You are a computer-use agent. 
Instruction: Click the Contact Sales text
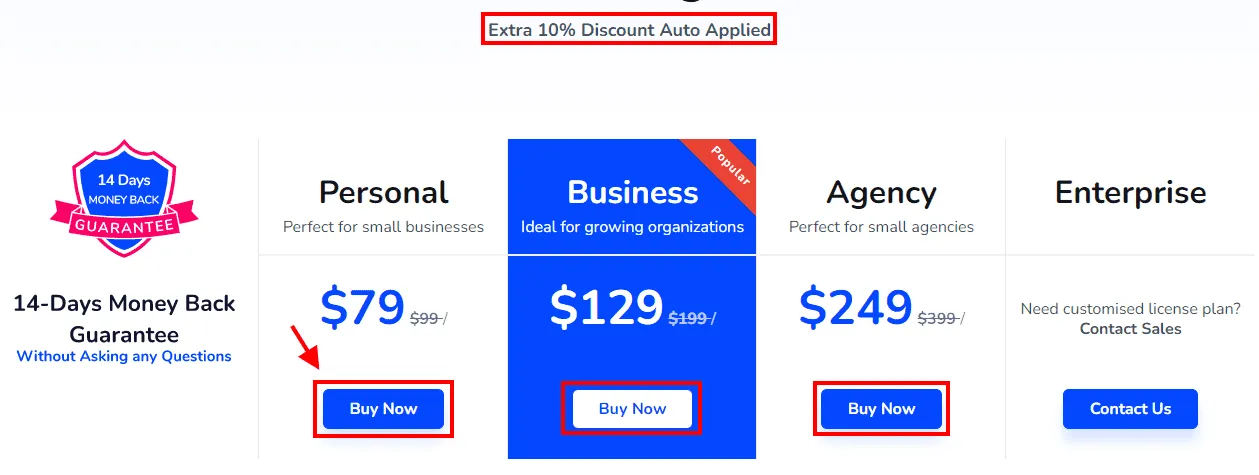[1130, 329]
